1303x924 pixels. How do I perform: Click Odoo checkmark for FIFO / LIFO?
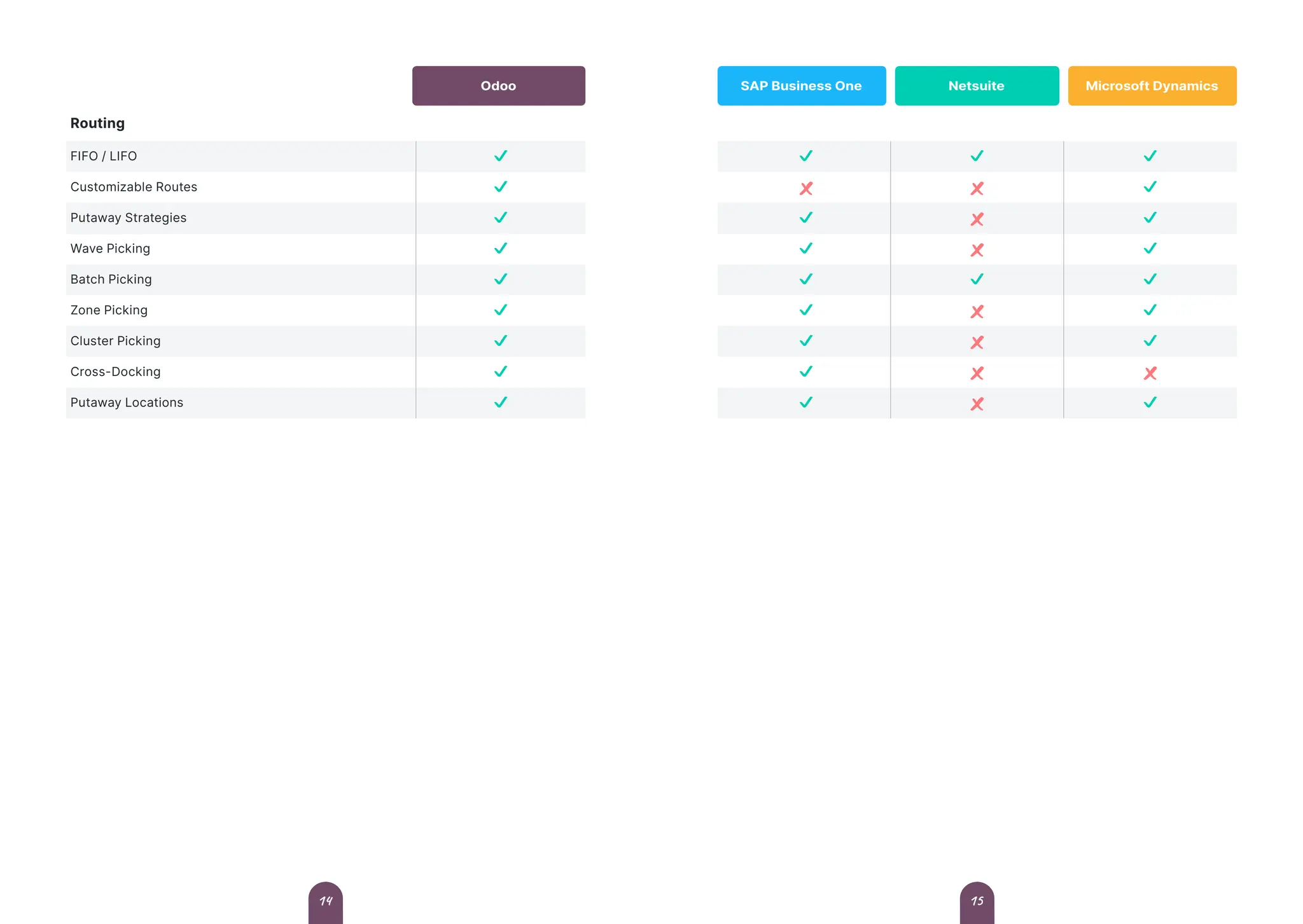501,156
